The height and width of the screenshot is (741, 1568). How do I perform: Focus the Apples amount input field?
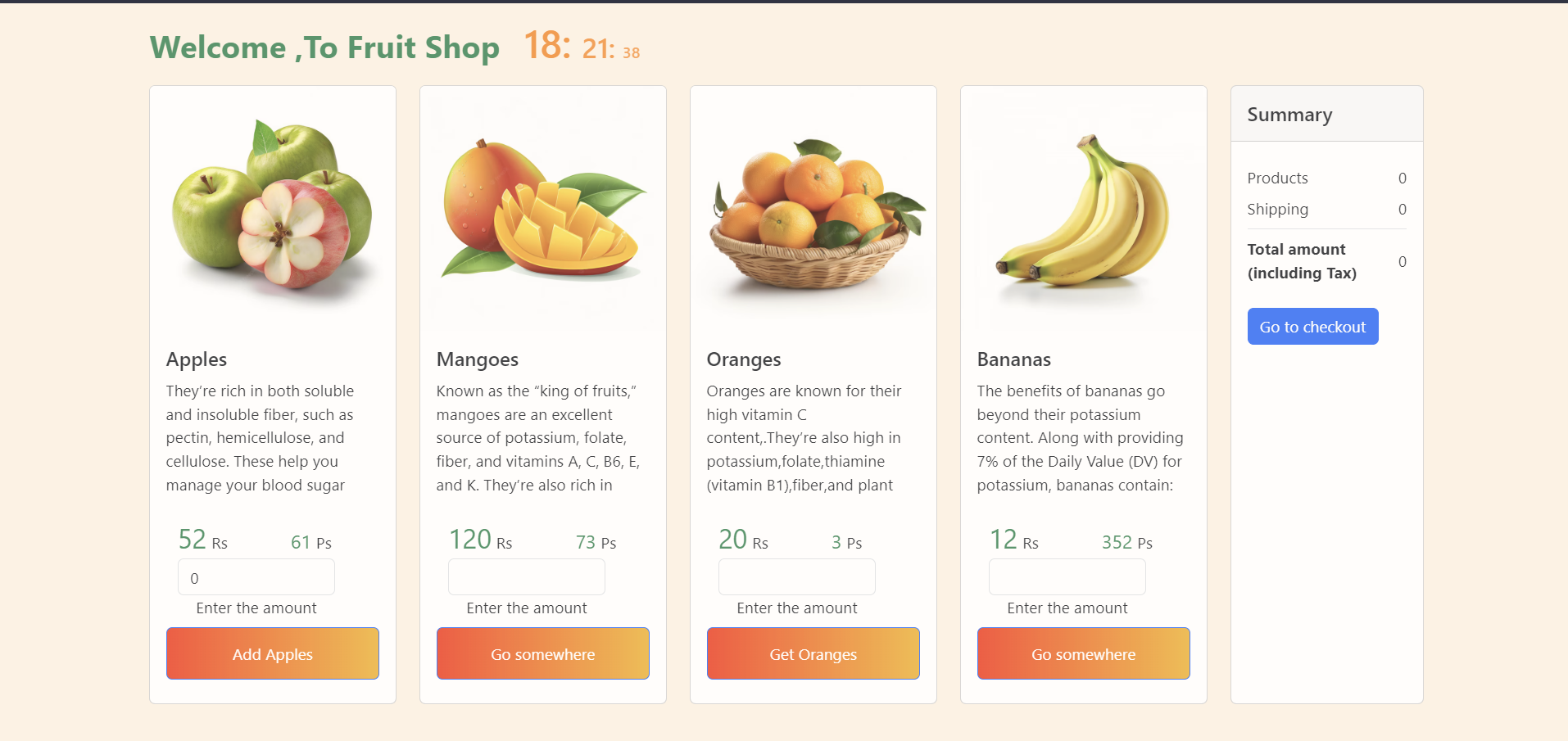pos(256,577)
